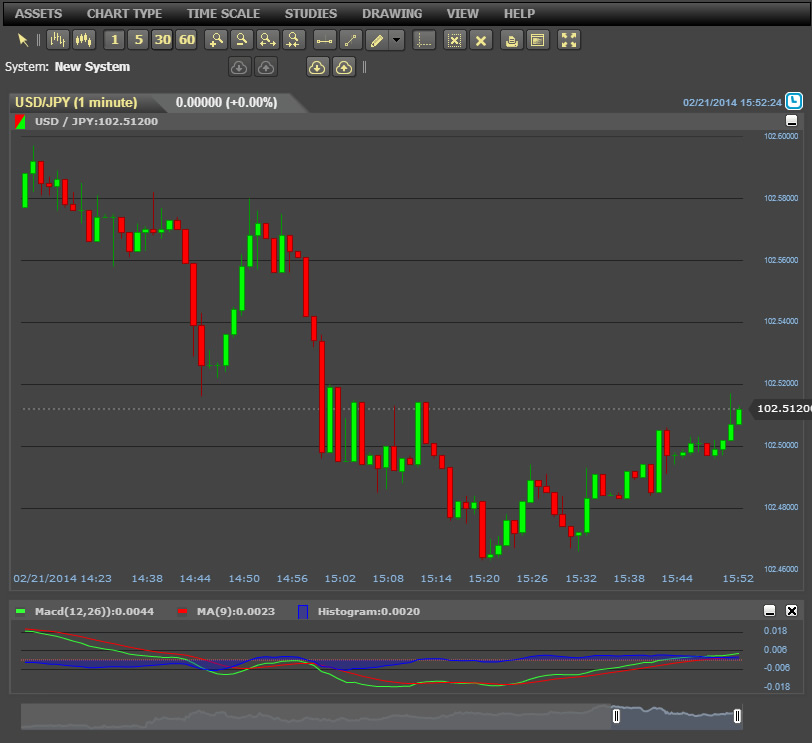Image resolution: width=812 pixels, height=743 pixels.
Task: Click the red MA(9) legend swatch
Action: tap(182, 611)
